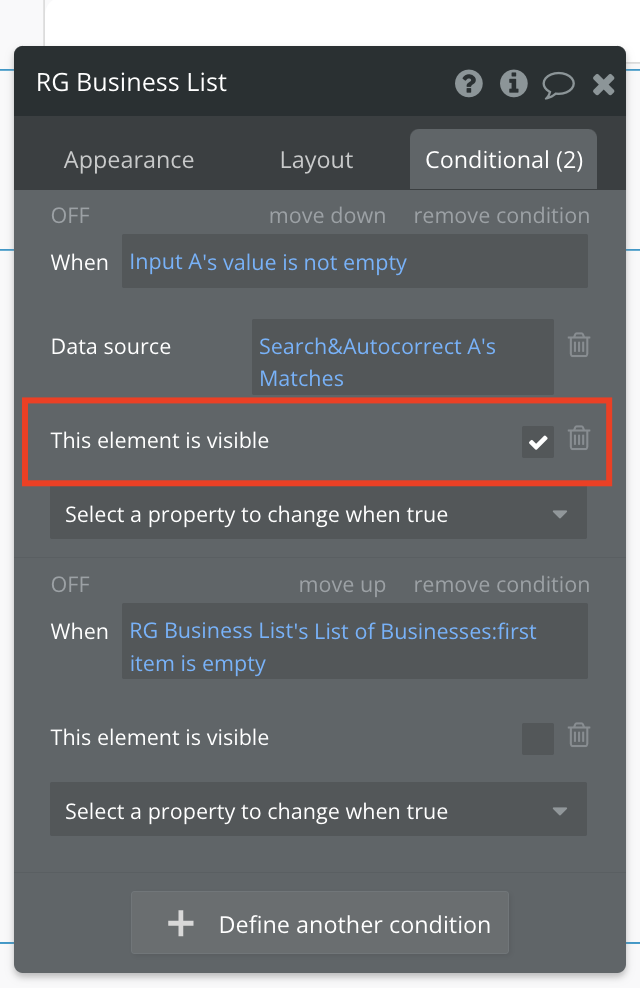Viewport: 640px width, 988px height.
Task: Open first 'Select a property to change' dropdown
Action: pyautogui.click(x=319, y=515)
